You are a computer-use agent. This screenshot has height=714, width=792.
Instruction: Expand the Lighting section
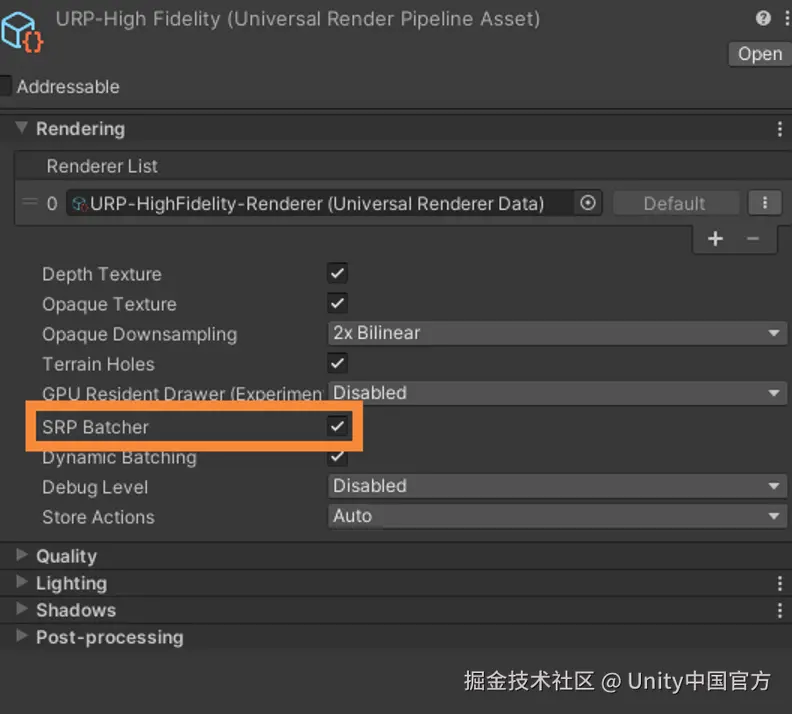coord(22,582)
